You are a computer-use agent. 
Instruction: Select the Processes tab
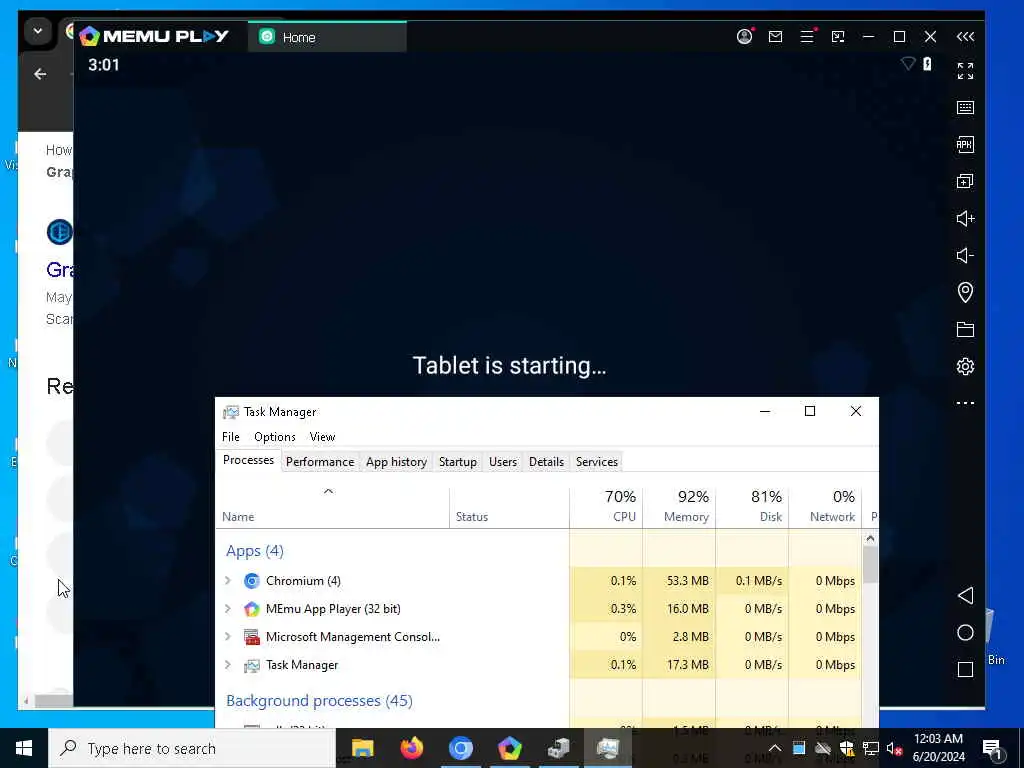coord(248,460)
